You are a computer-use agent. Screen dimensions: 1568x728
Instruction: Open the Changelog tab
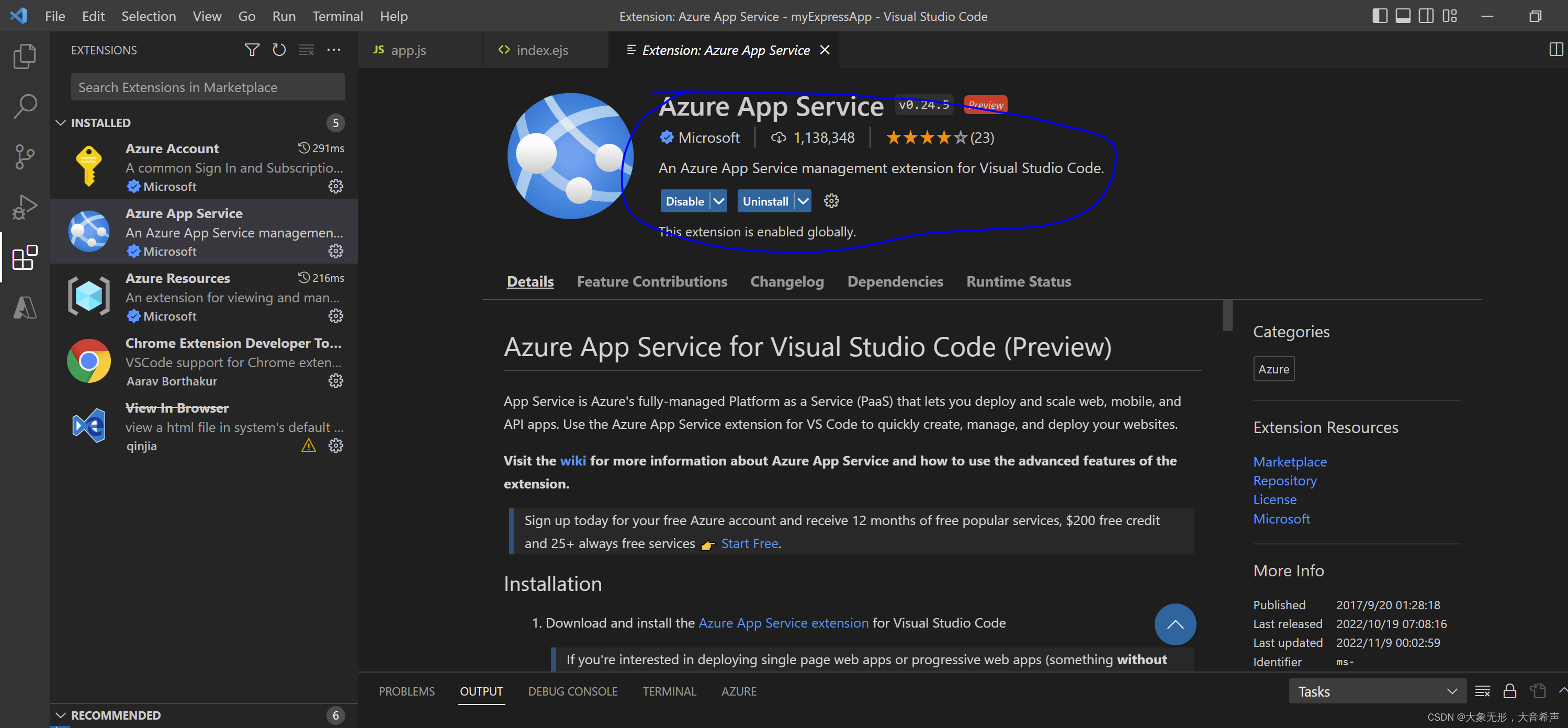tap(786, 281)
